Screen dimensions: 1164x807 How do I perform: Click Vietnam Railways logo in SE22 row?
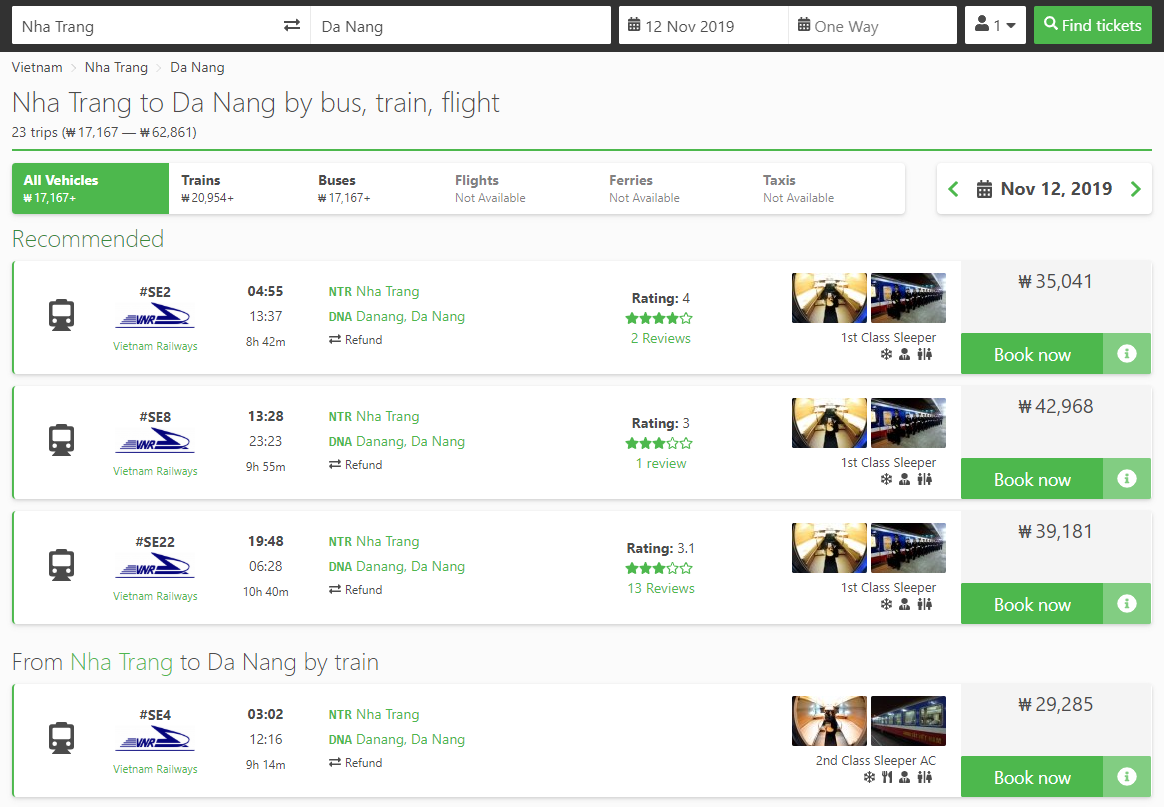155,566
